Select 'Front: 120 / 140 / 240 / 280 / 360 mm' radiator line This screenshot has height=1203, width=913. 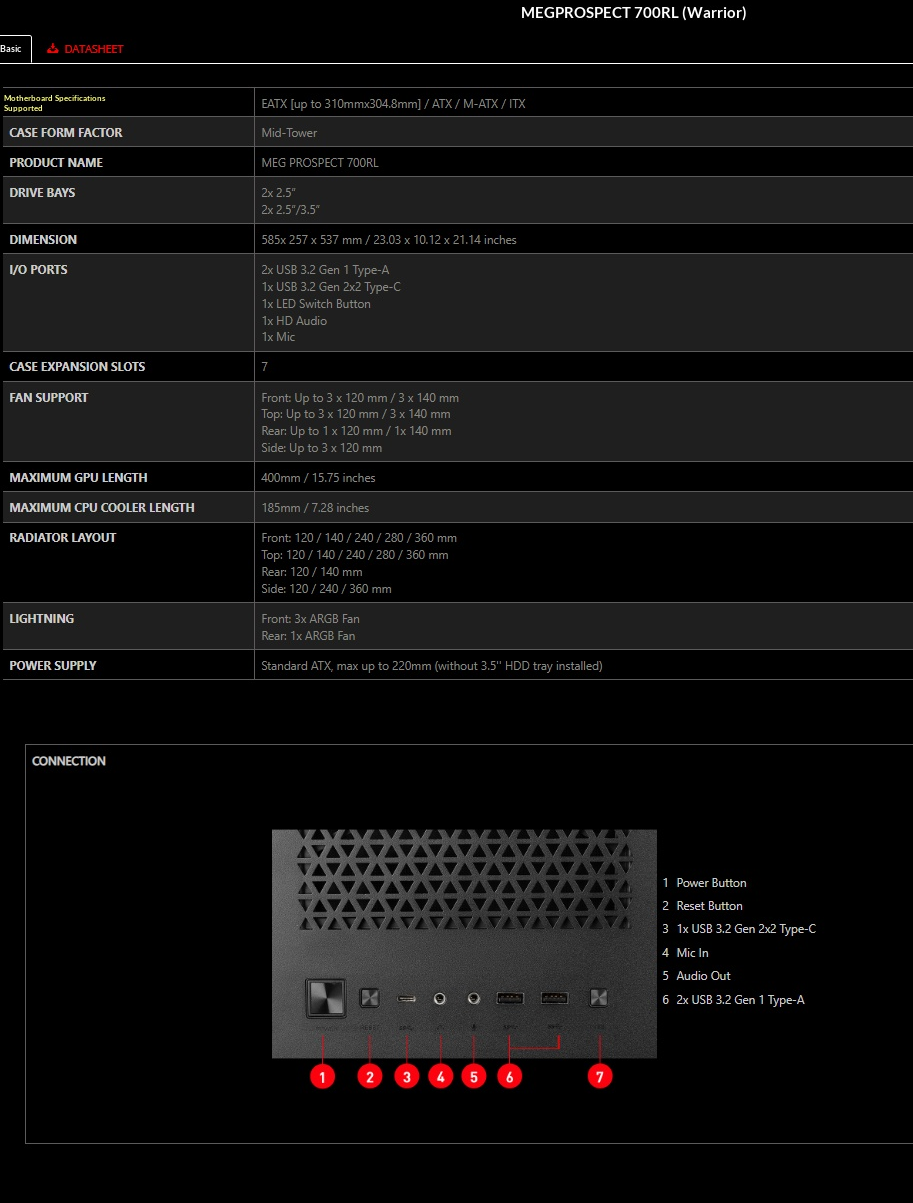(359, 538)
